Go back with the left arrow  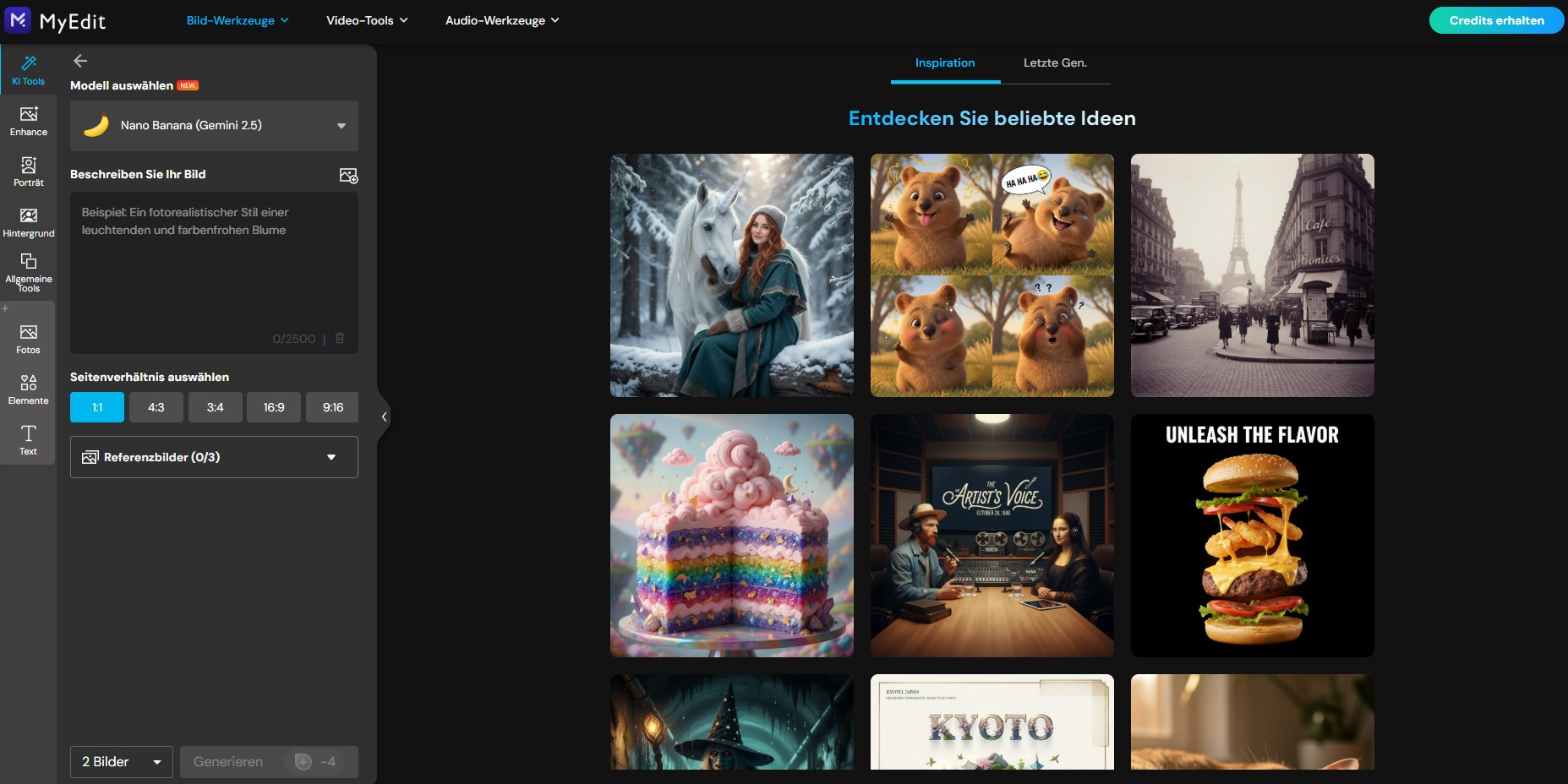point(80,61)
